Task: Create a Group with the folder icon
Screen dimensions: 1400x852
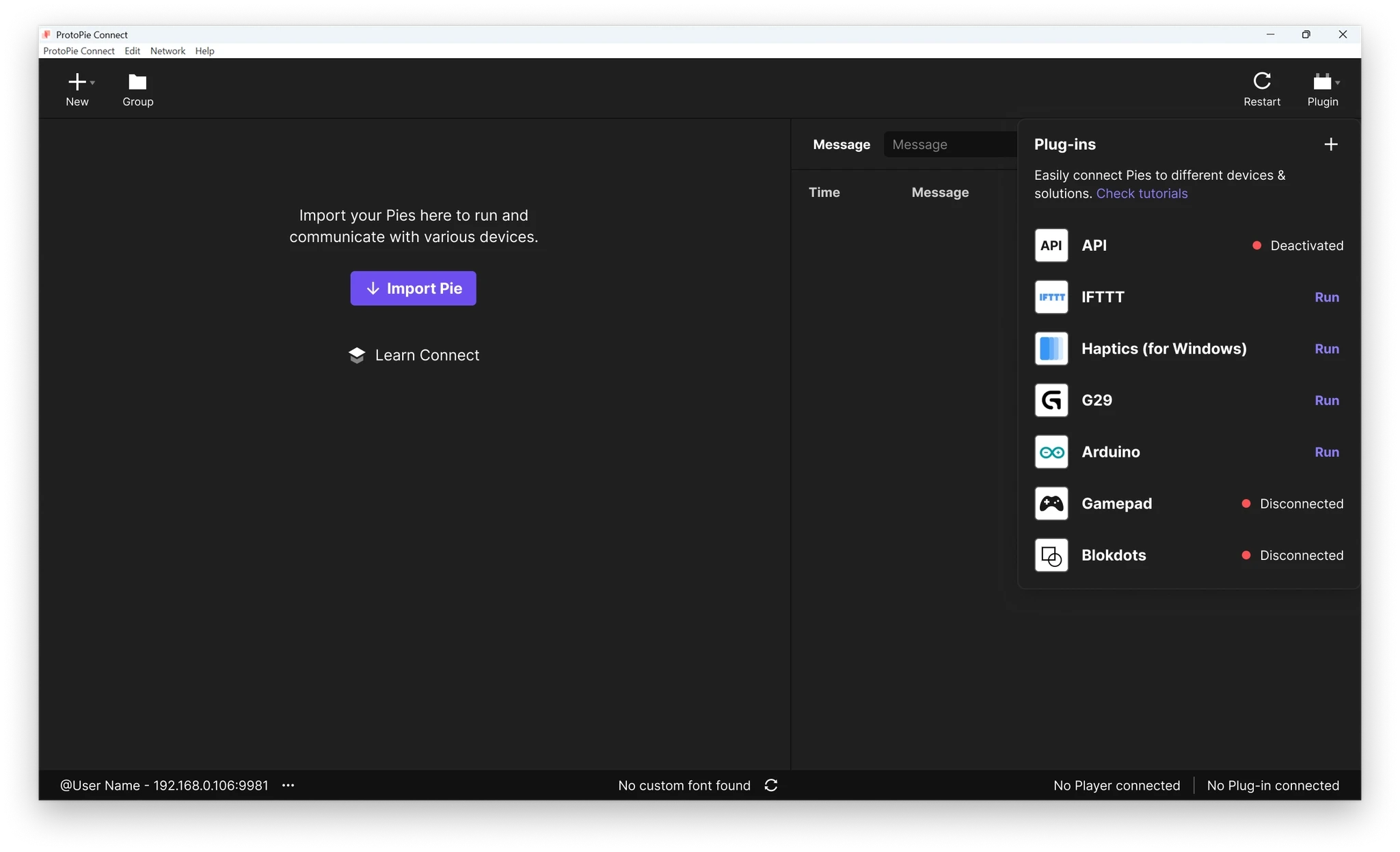Action: 137,82
